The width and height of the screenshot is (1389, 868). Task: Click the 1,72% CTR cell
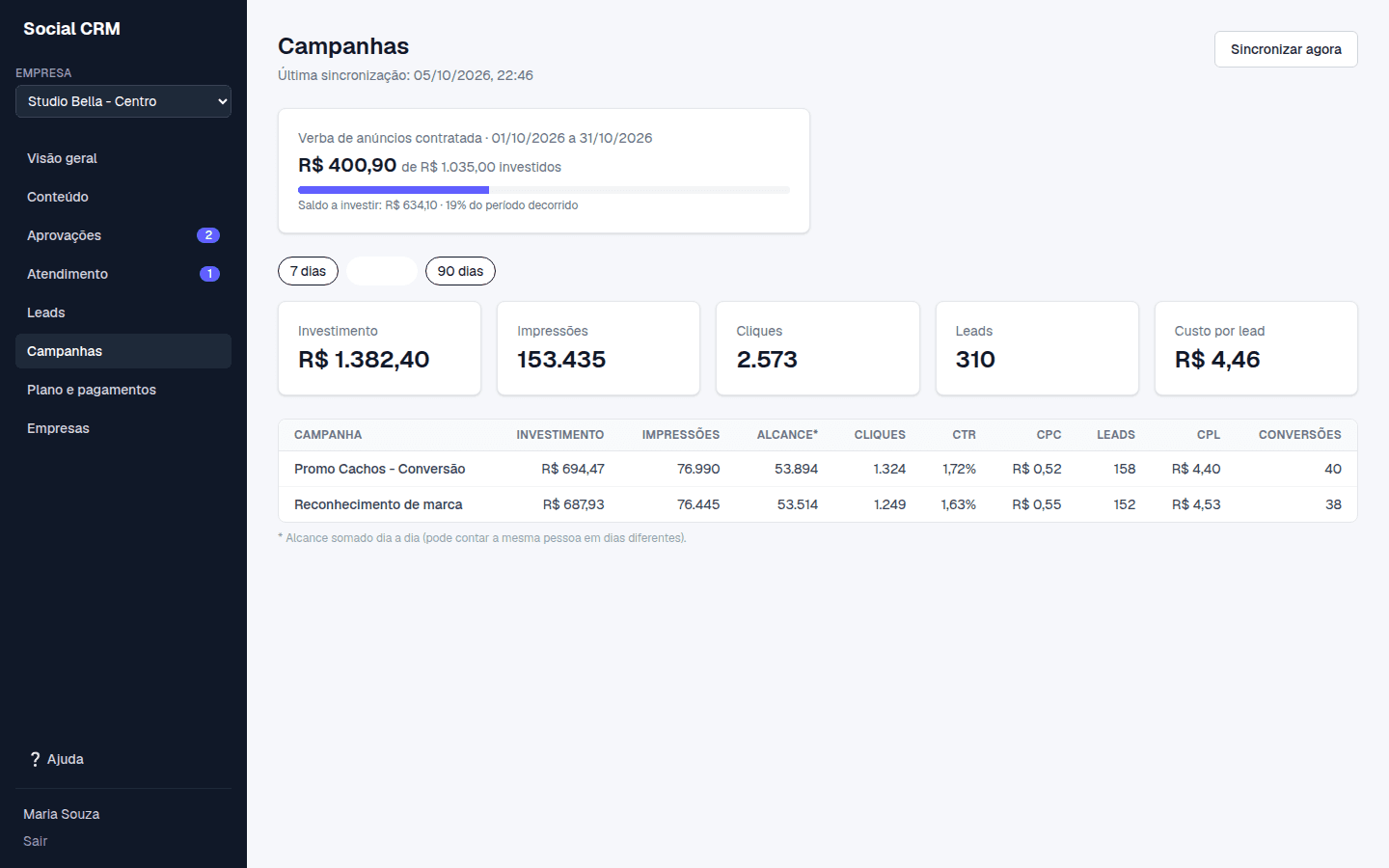[x=960, y=469]
